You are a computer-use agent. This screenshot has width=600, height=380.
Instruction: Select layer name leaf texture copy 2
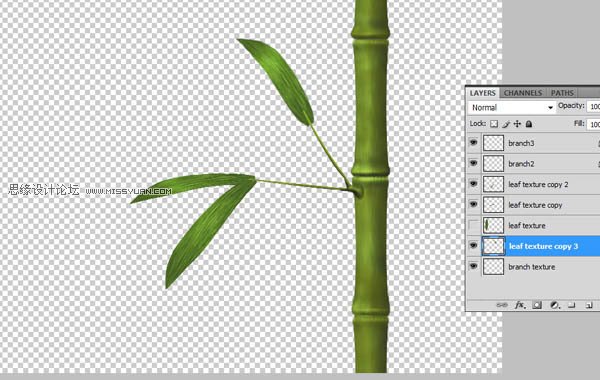coord(538,184)
